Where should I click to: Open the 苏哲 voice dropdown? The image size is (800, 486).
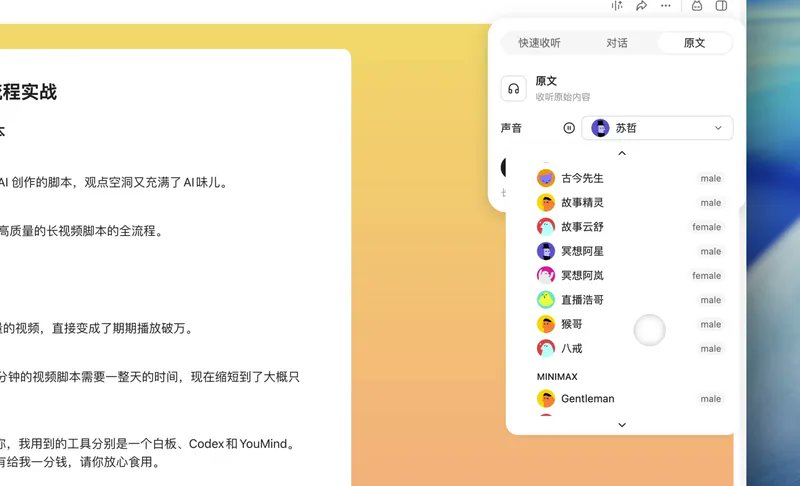[657, 128]
